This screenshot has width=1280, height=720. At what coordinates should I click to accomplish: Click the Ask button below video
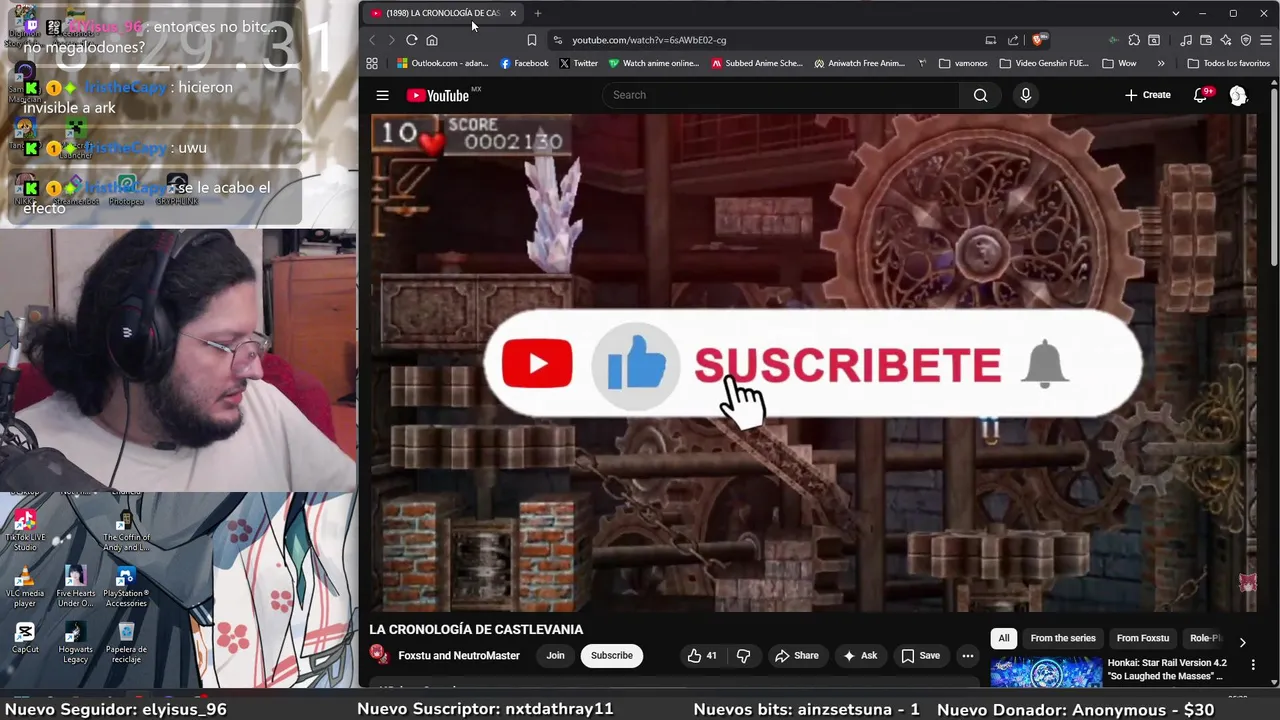point(860,656)
